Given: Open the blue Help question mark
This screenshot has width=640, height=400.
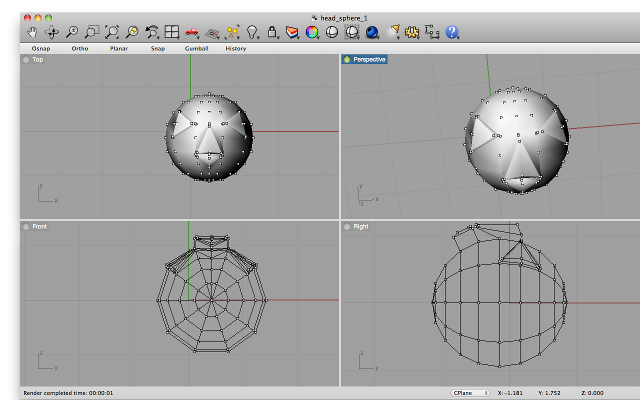Looking at the screenshot, I should pyautogui.click(x=452, y=32).
